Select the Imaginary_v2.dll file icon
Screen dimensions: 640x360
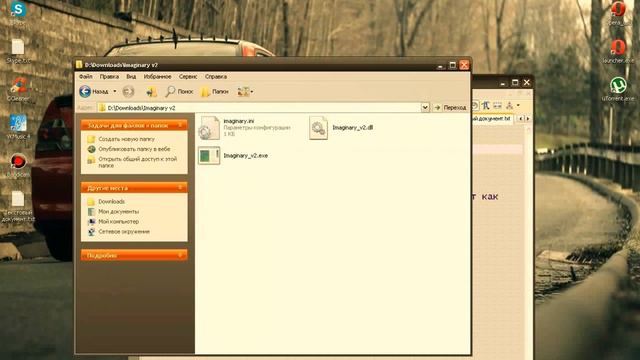(318, 128)
